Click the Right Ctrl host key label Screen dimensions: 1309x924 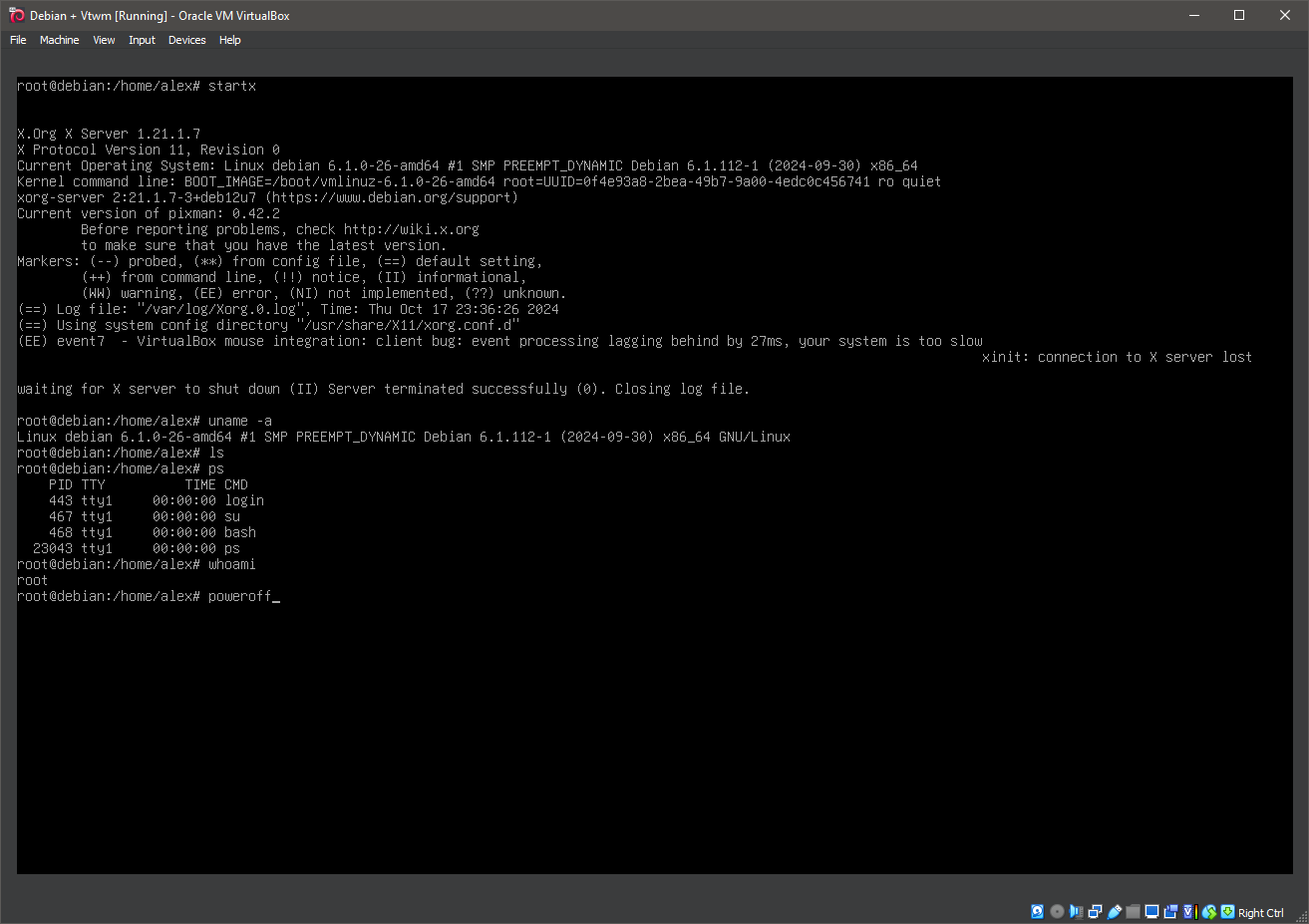coord(1260,912)
